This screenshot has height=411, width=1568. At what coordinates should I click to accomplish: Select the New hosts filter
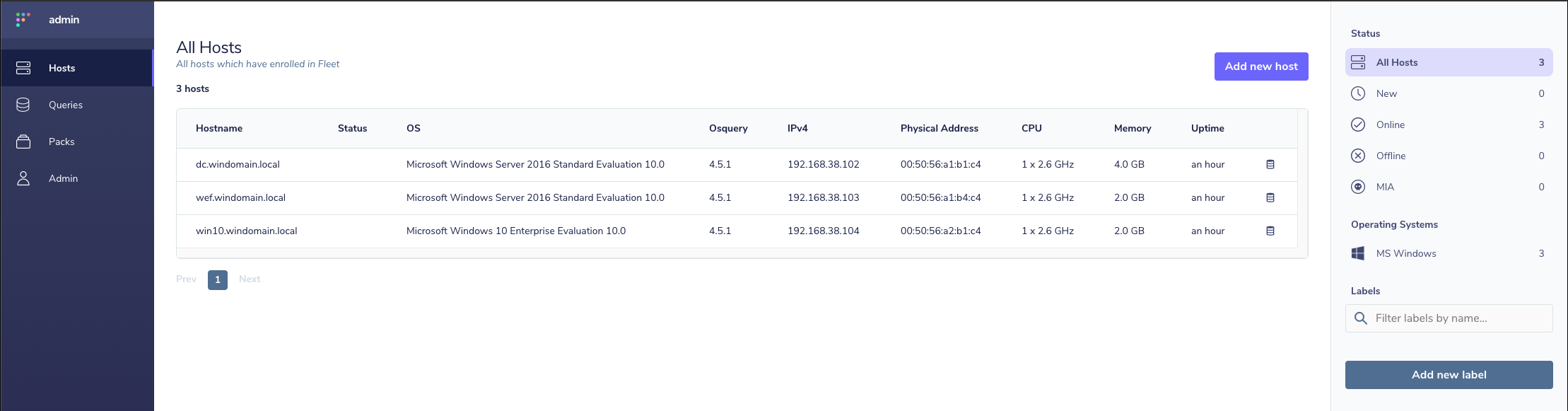(1449, 93)
